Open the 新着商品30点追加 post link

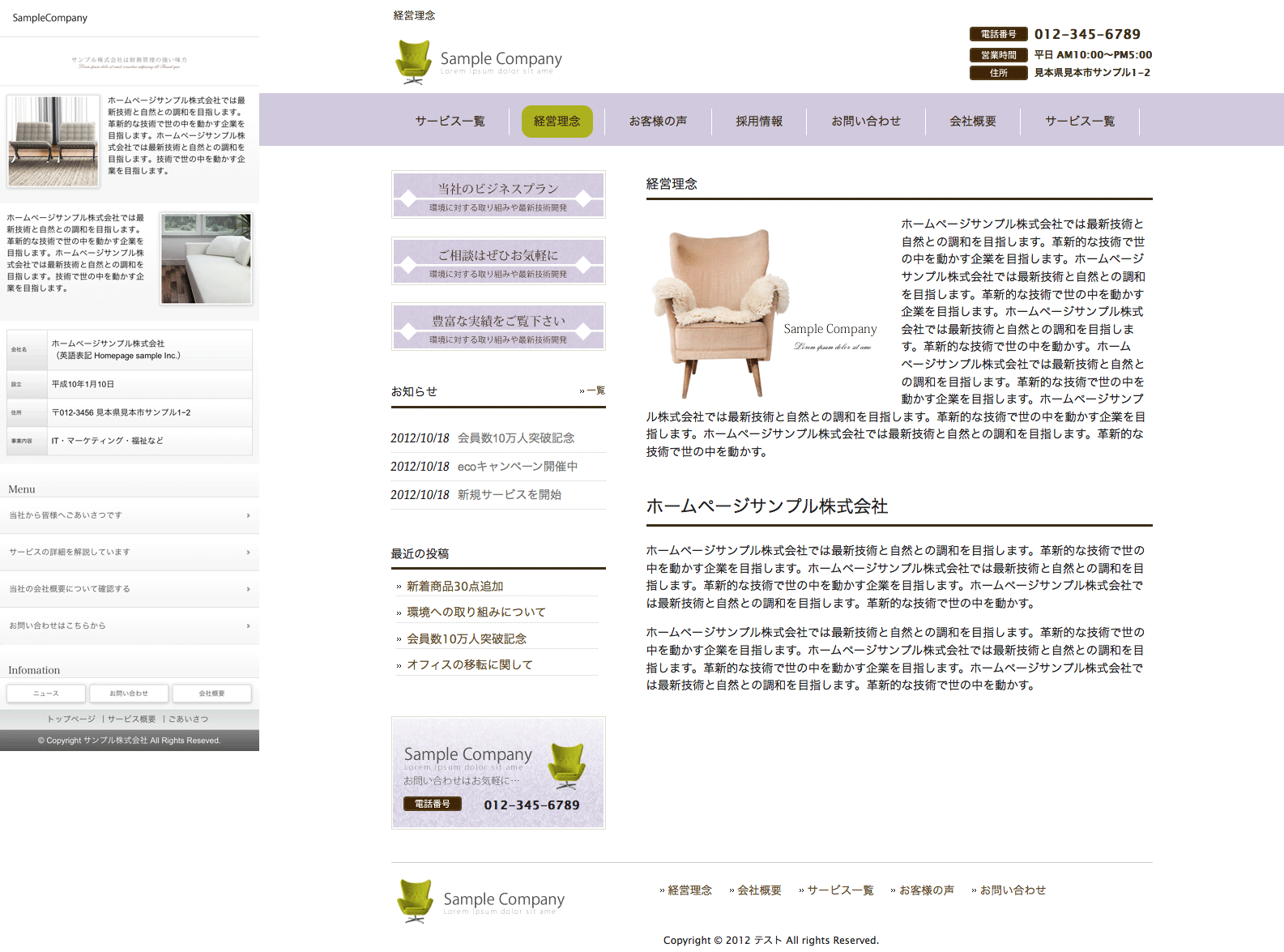[454, 587]
